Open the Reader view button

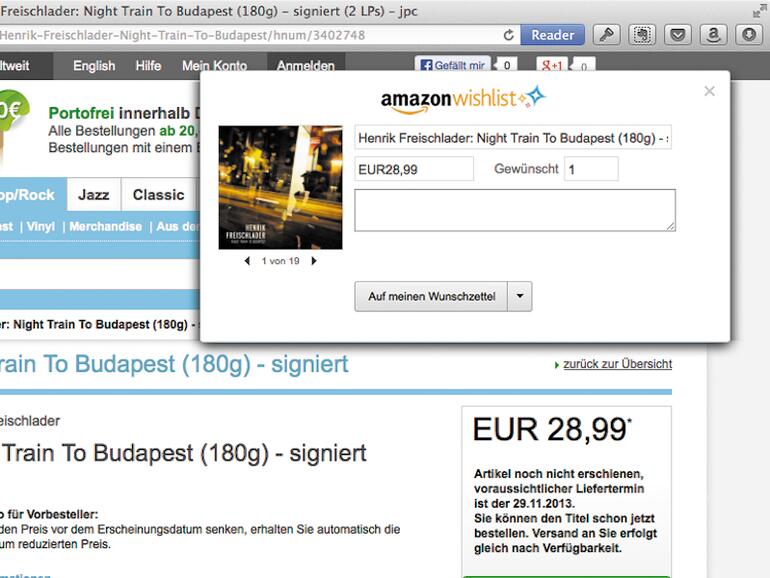[552, 35]
